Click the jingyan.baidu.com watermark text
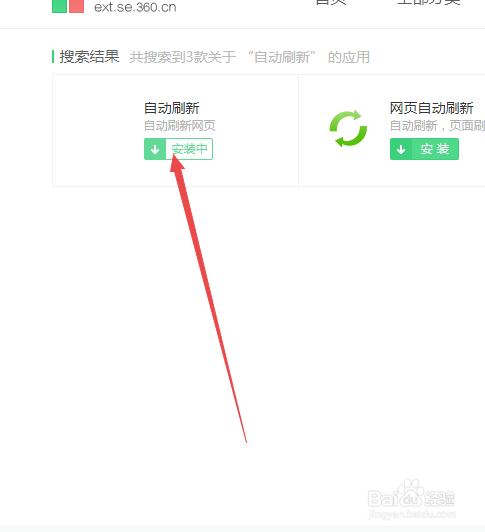 coord(411,515)
